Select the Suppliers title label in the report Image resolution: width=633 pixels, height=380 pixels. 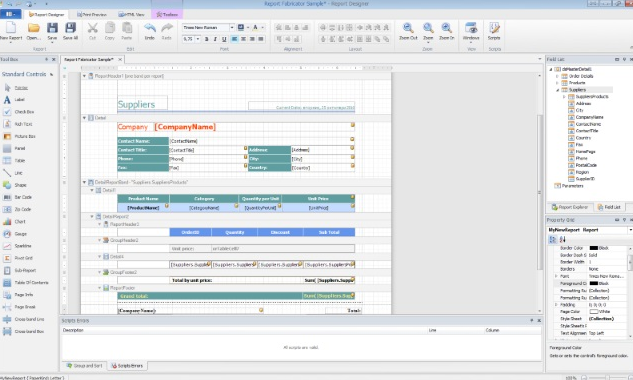[136, 104]
